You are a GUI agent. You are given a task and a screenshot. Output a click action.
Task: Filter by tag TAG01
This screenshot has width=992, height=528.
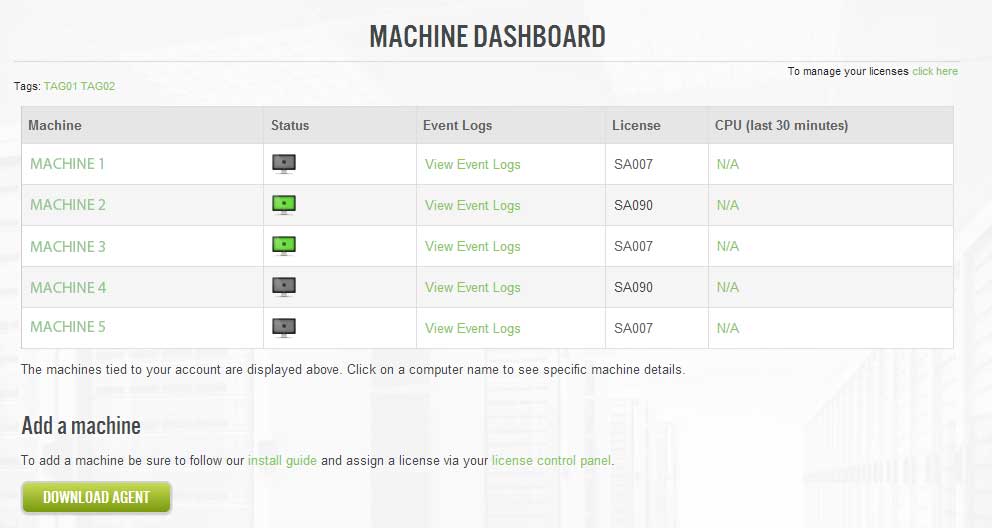61,86
